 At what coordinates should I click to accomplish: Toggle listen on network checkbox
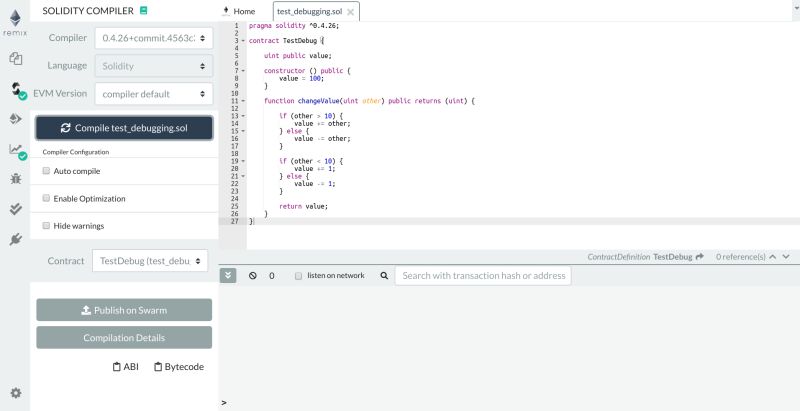coord(298,276)
